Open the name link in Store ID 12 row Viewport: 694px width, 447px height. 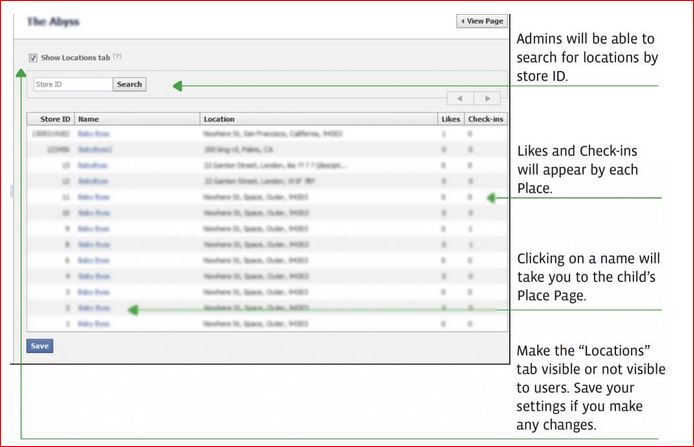[93, 181]
